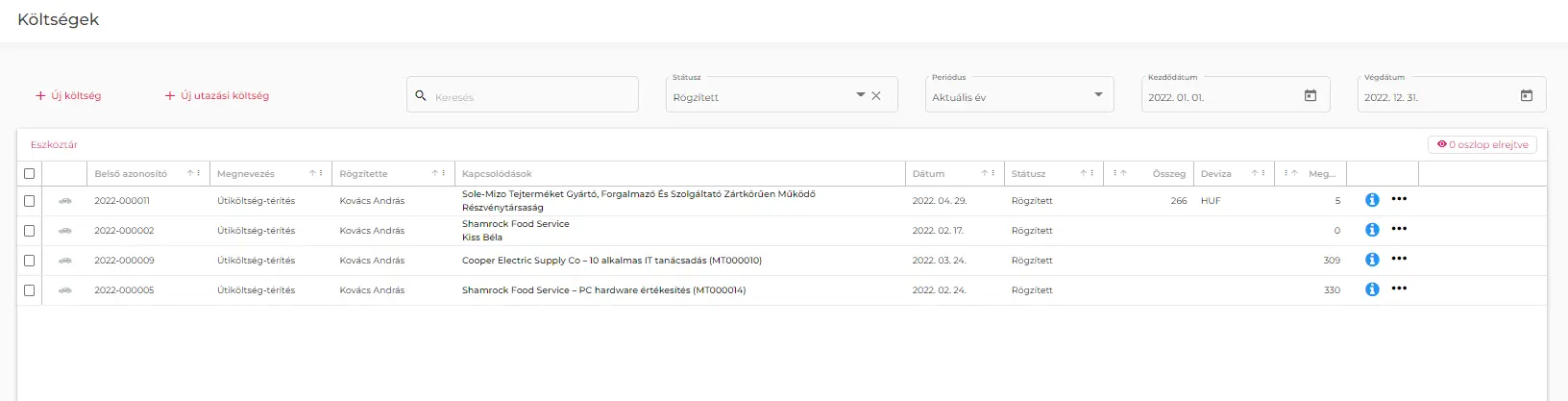Click info icon for row 2022-000011
Image resolution: width=1568 pixels, height=401 pixels.
(1372, 200)
